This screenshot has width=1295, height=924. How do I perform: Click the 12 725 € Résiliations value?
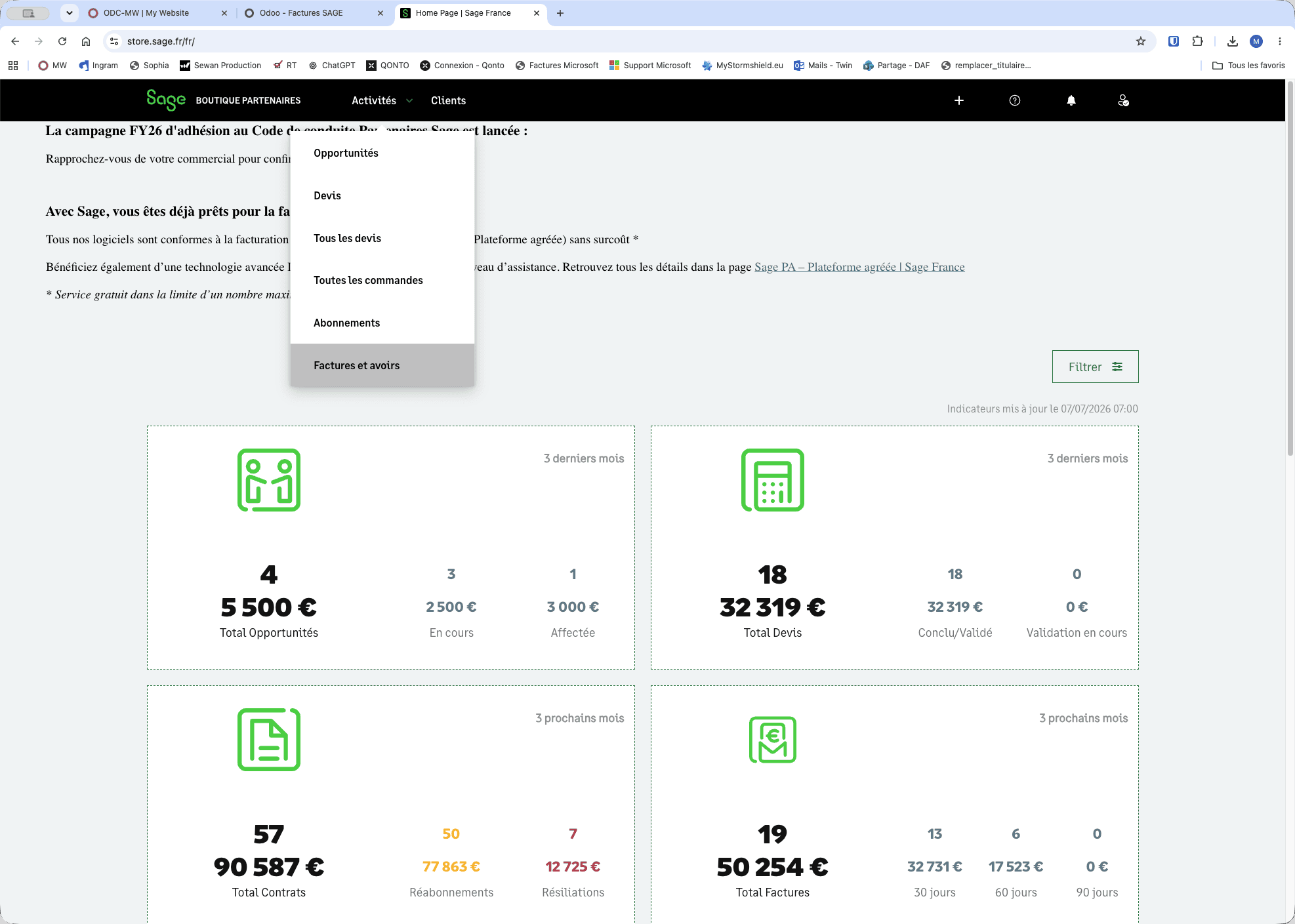click(x=573, y=866)
